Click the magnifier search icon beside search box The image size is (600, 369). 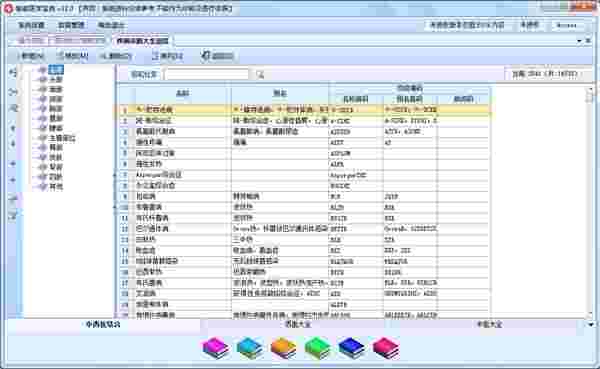coord(261,75)
